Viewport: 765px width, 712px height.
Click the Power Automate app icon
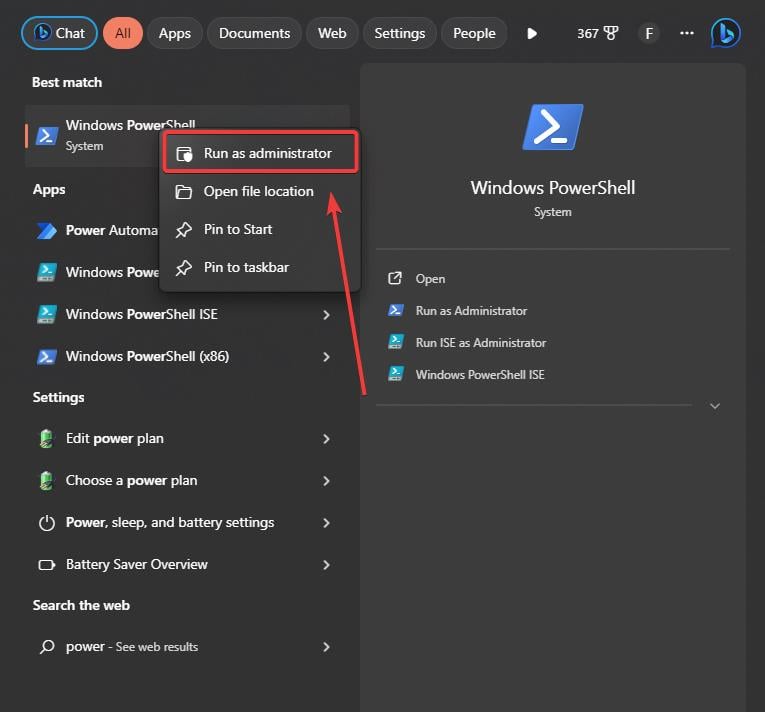click(47, 231)
